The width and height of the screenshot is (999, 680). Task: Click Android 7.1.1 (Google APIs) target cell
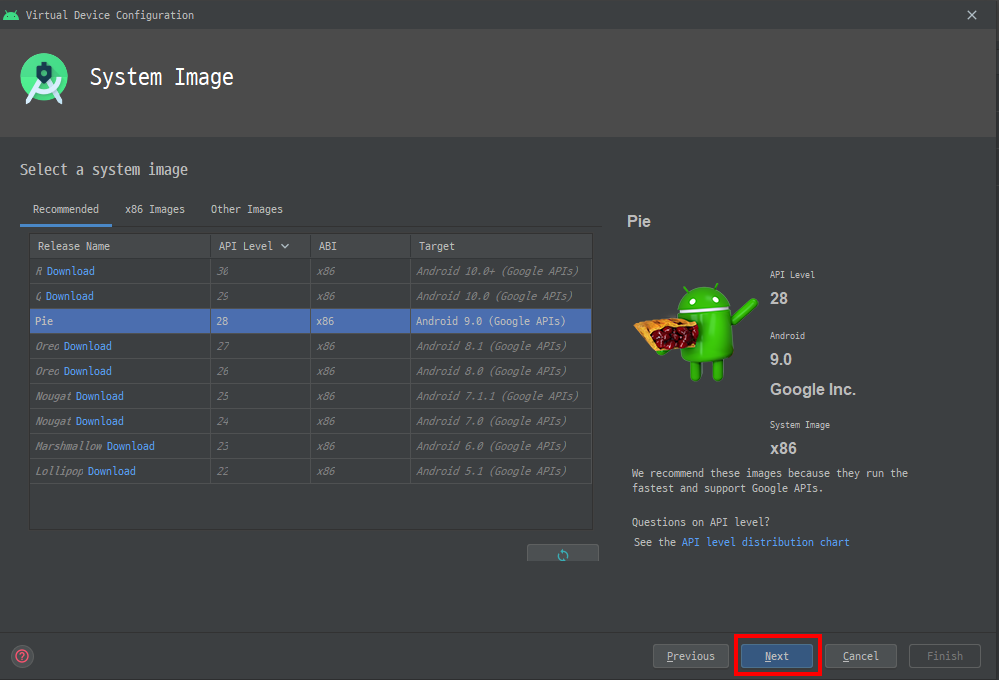point(501,396)
